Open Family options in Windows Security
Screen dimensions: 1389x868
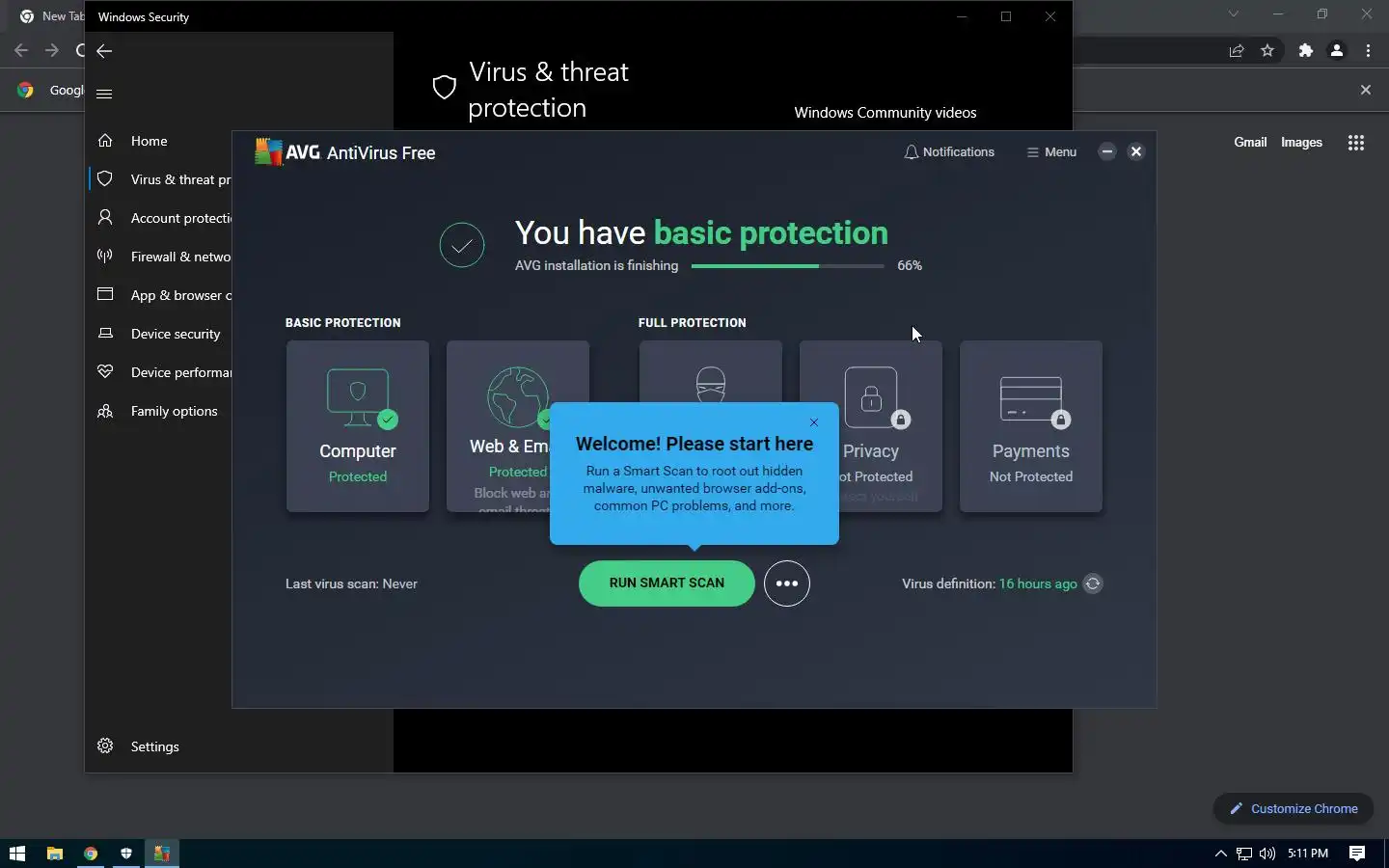tap(159, 411)
